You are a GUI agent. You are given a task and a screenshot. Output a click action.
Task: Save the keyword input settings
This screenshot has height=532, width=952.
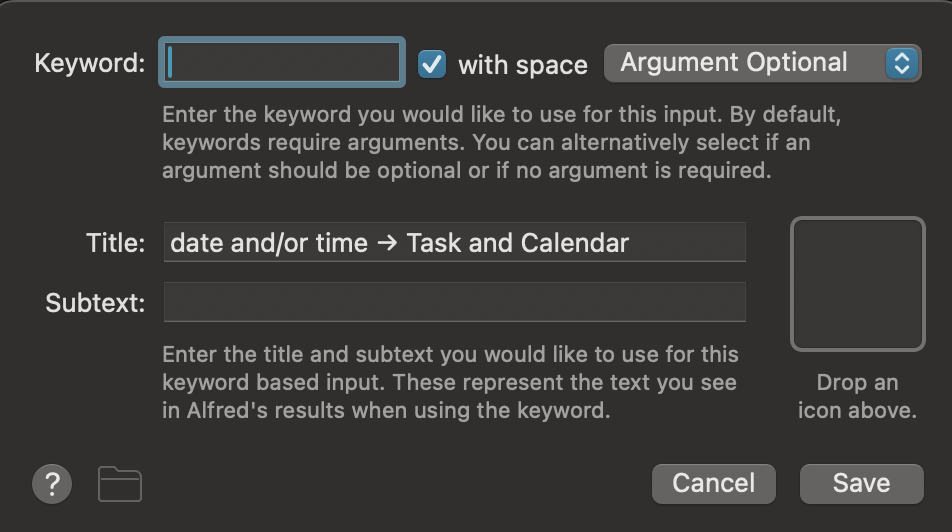(861, 484)
